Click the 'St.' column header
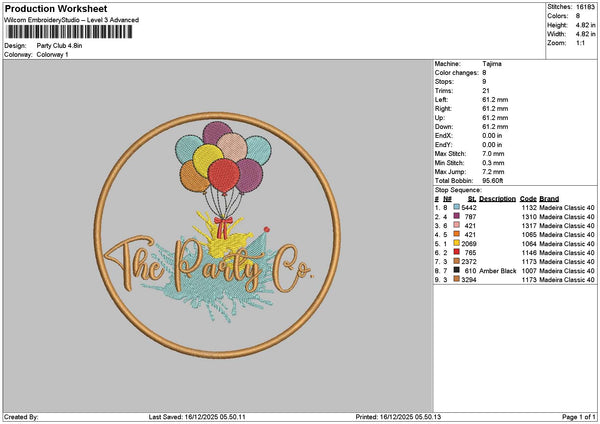The image size is (600, 424). coord(472,199)
